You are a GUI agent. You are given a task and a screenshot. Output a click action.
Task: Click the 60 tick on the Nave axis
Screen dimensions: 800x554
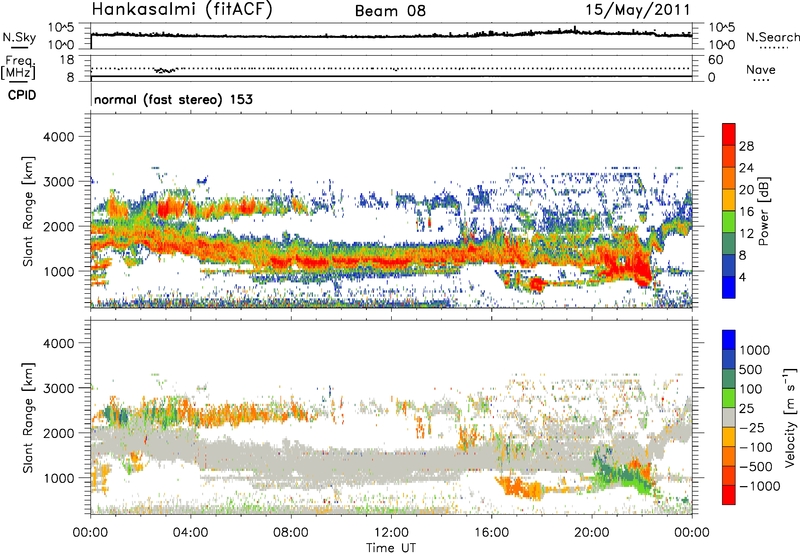click(715, 60)
